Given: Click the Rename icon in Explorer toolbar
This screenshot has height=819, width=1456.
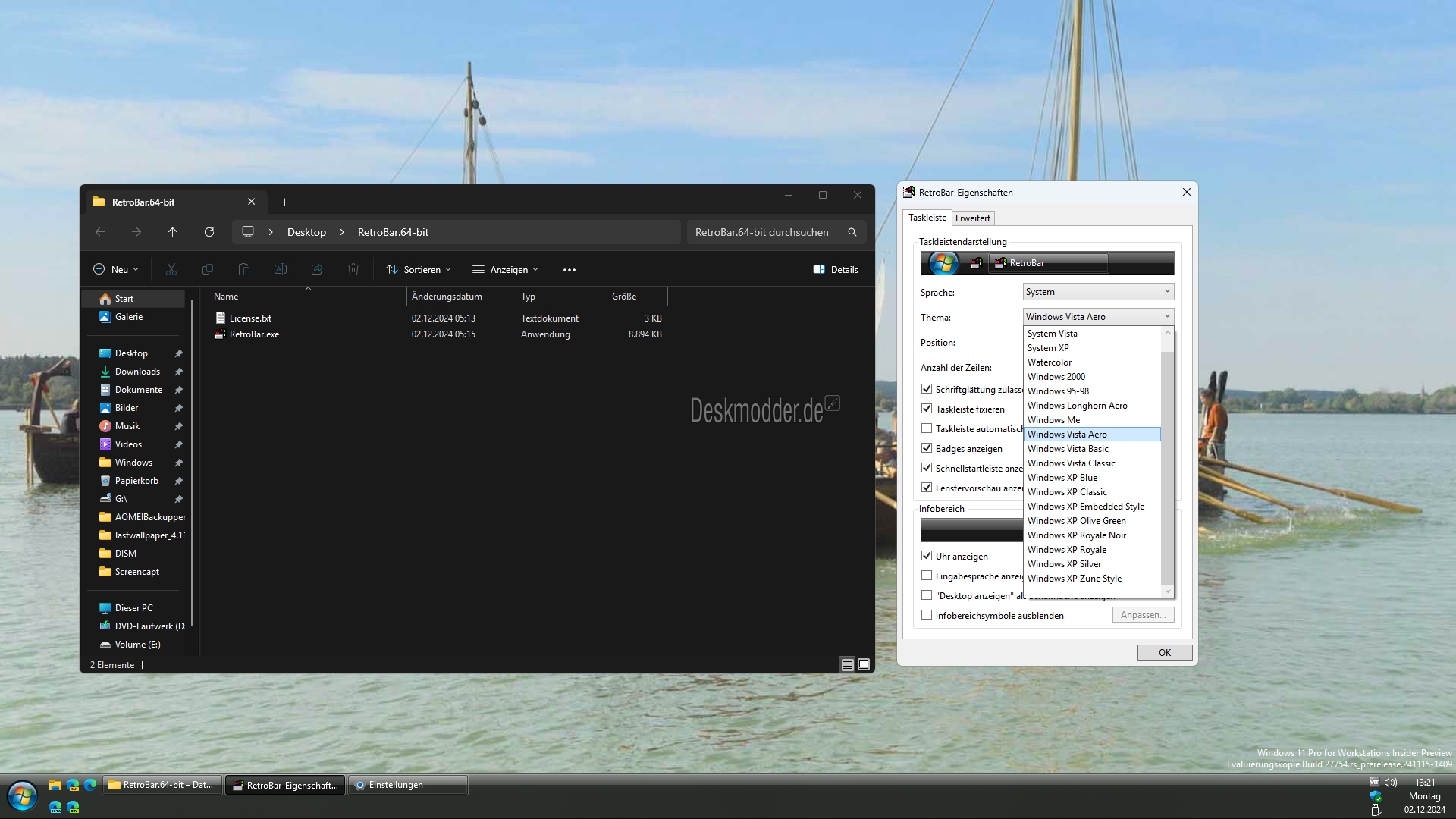Looking at the screenshot, I should click(281, 269).
